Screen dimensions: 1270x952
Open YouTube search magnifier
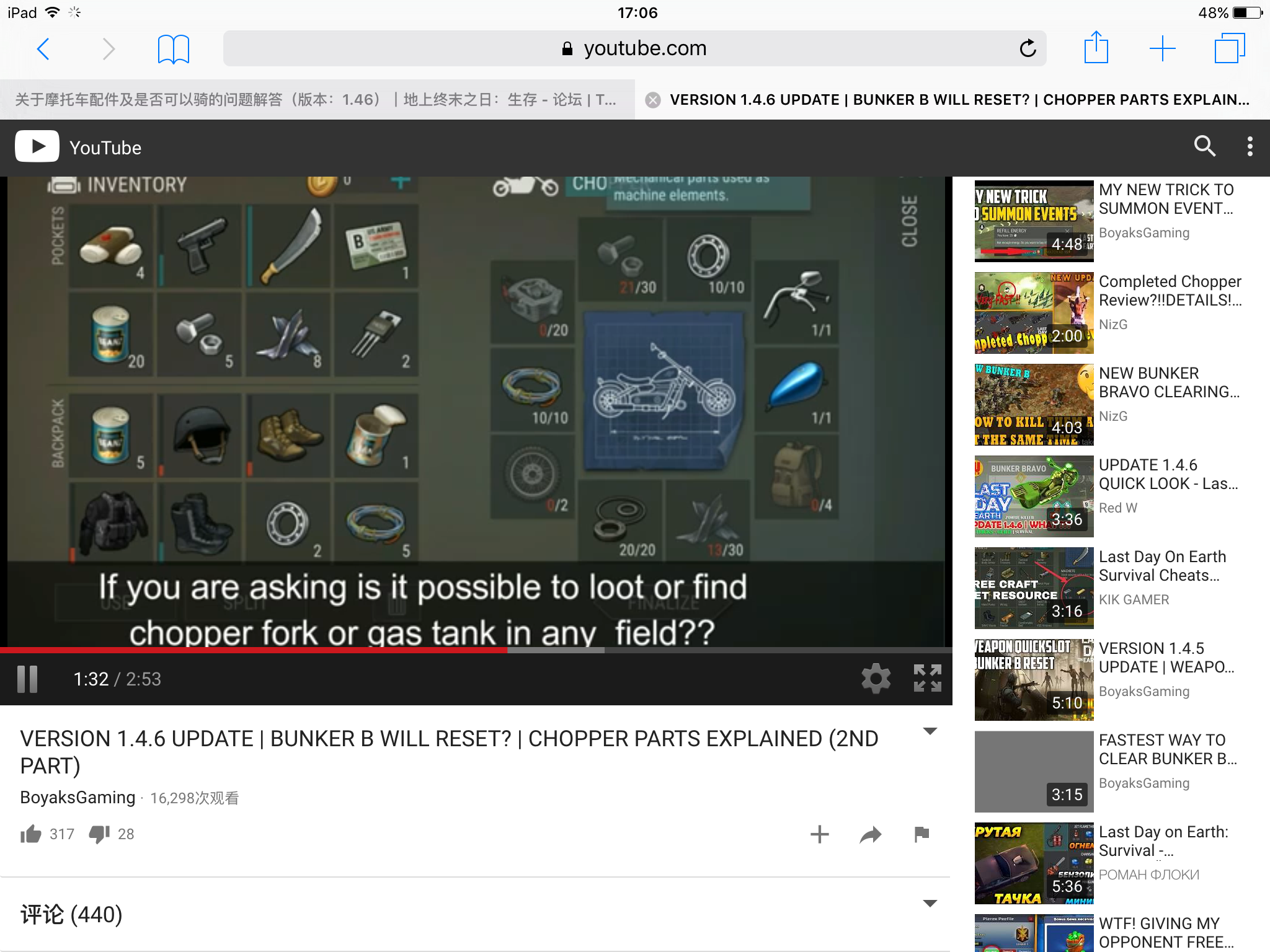1204,146
